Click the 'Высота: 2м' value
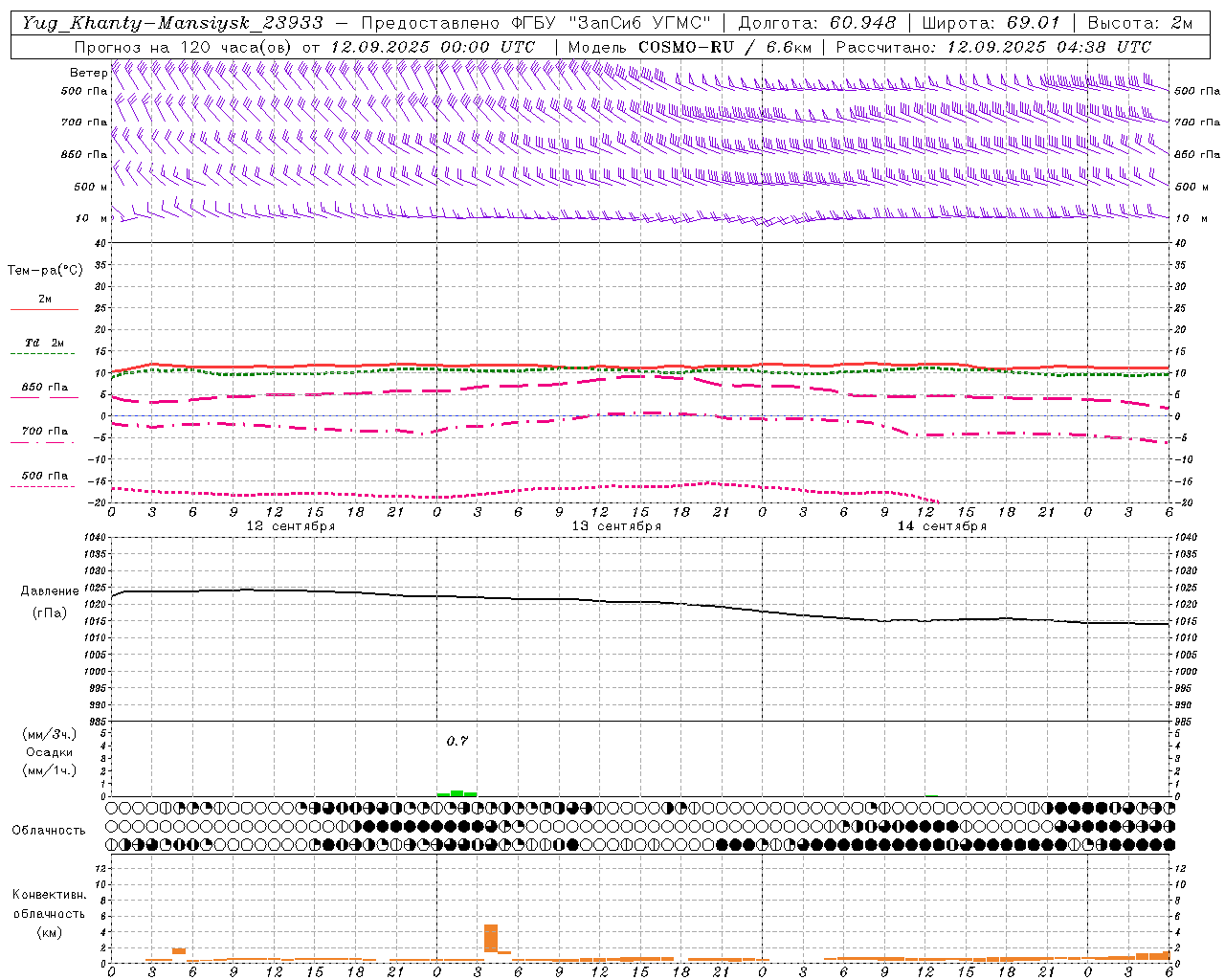 1140,23
